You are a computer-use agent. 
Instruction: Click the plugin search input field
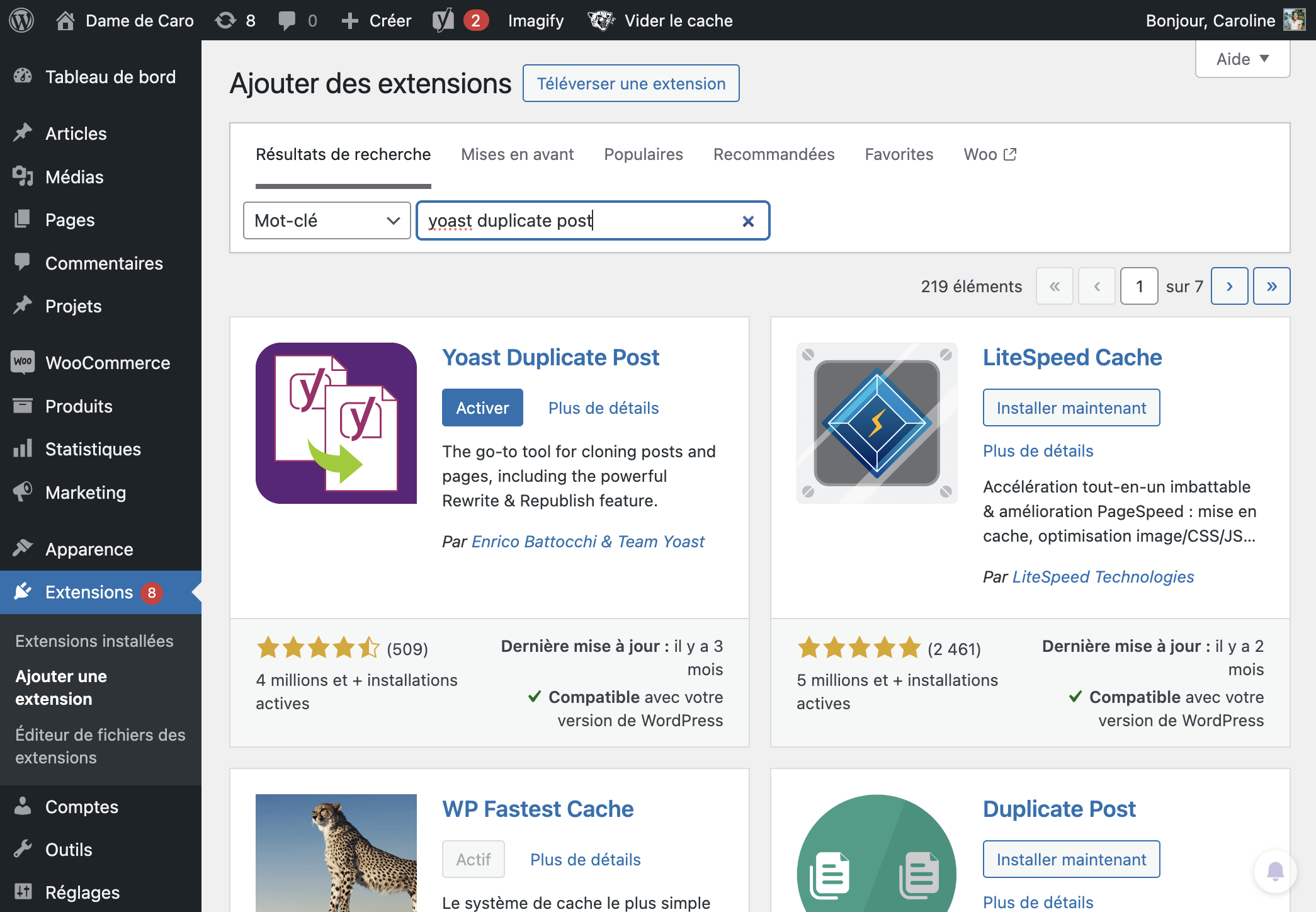click(593, 220)
